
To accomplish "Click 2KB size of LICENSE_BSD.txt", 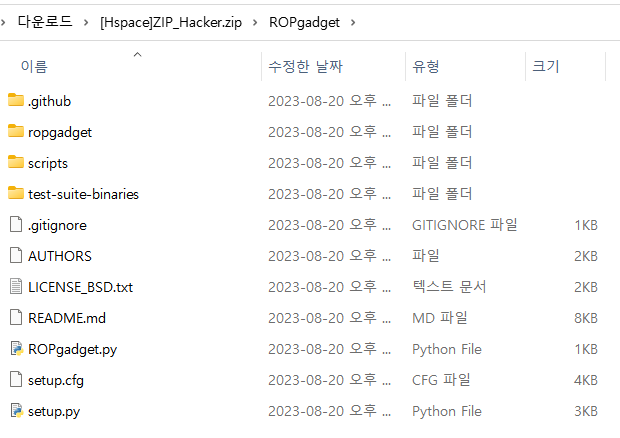I will pyautogui.click(x=586, y=287).
